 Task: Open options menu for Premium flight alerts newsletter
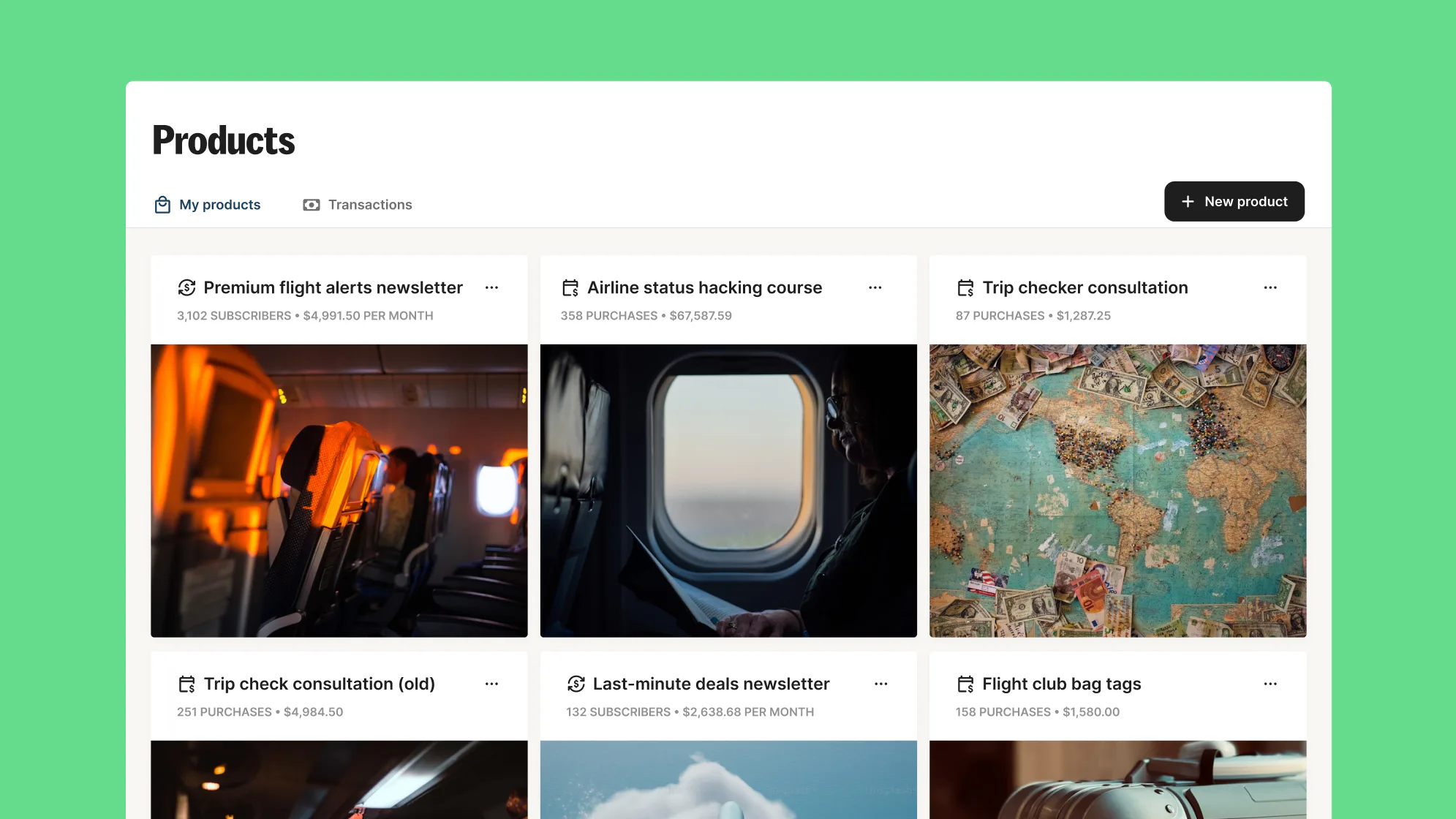[x=491, y=288]
